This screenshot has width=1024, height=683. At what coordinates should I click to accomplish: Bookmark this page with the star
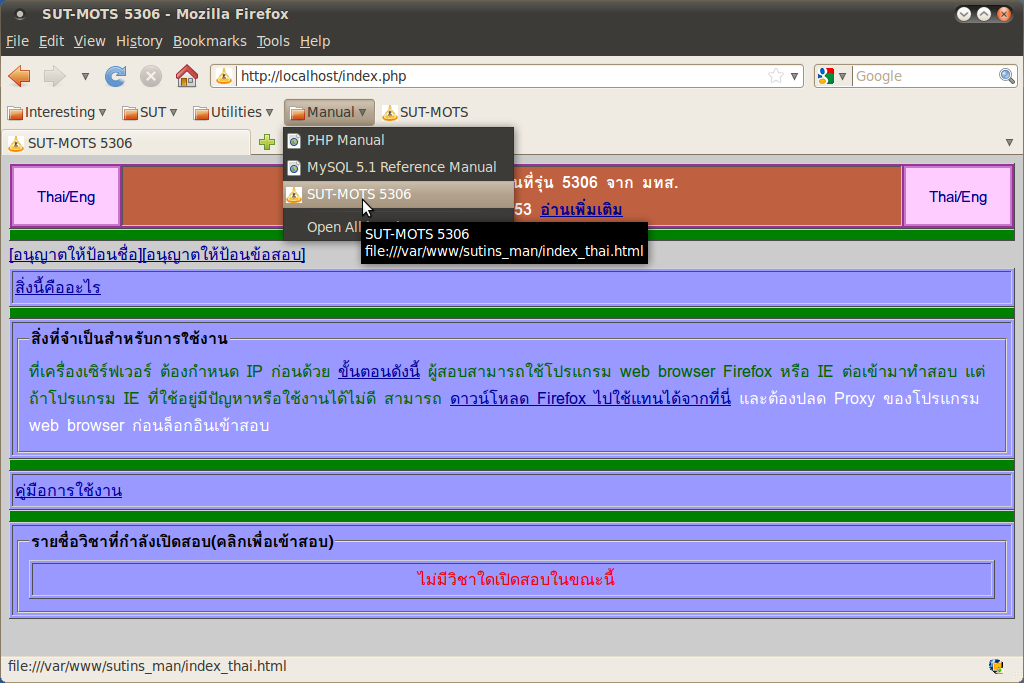coord(776,76)
